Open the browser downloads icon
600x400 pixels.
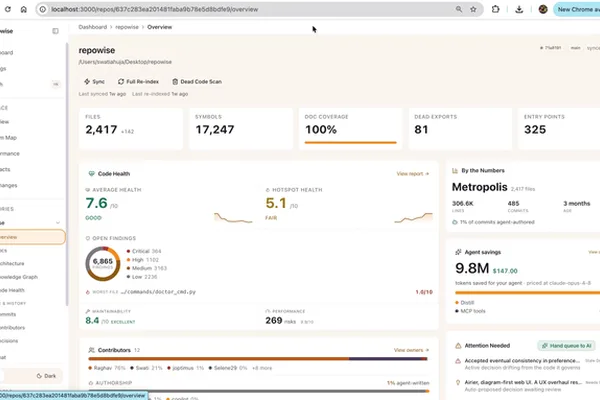(x=519, y=9)
